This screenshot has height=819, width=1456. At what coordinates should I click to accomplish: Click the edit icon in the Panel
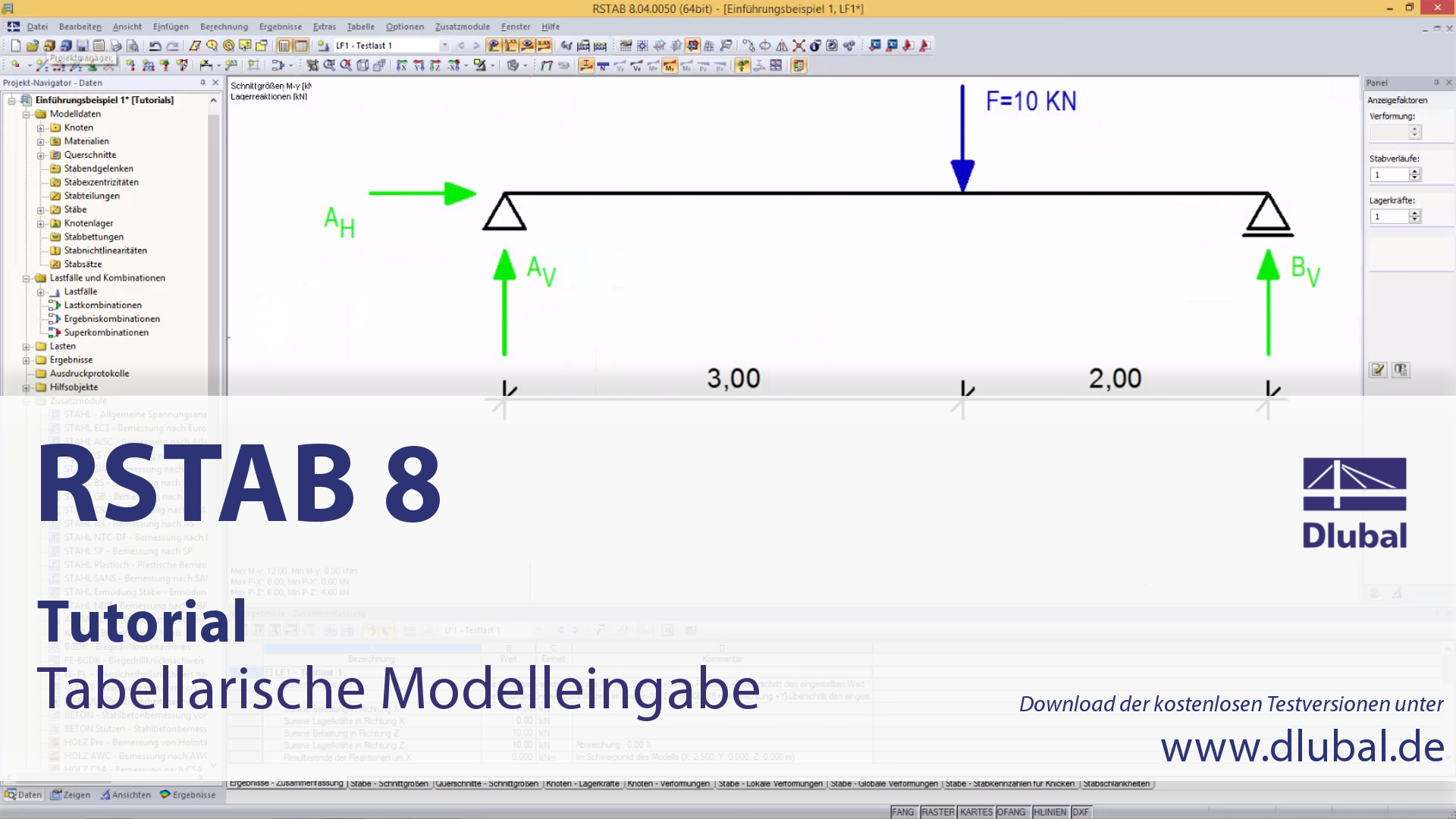pyautogui.click(x=1378, y=370)
